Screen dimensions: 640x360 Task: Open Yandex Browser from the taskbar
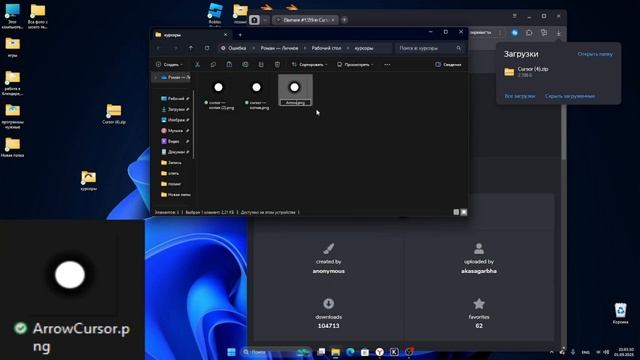click(x=380, y=352)
